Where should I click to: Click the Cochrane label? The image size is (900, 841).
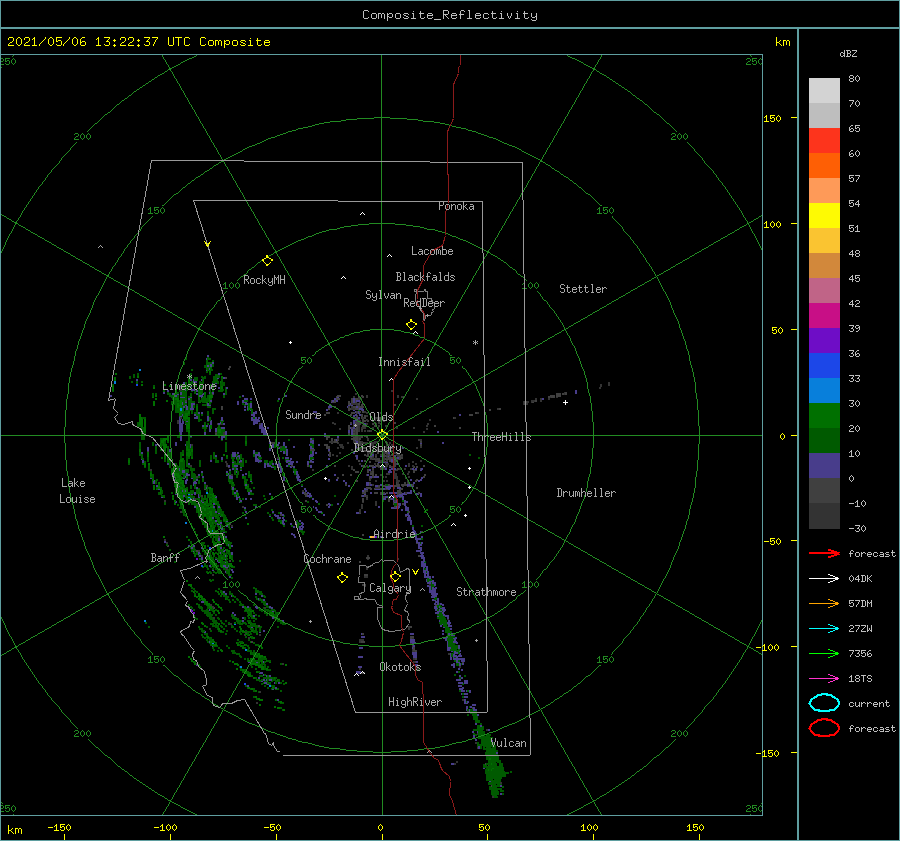pyautogui.click(x=327, y=559)
